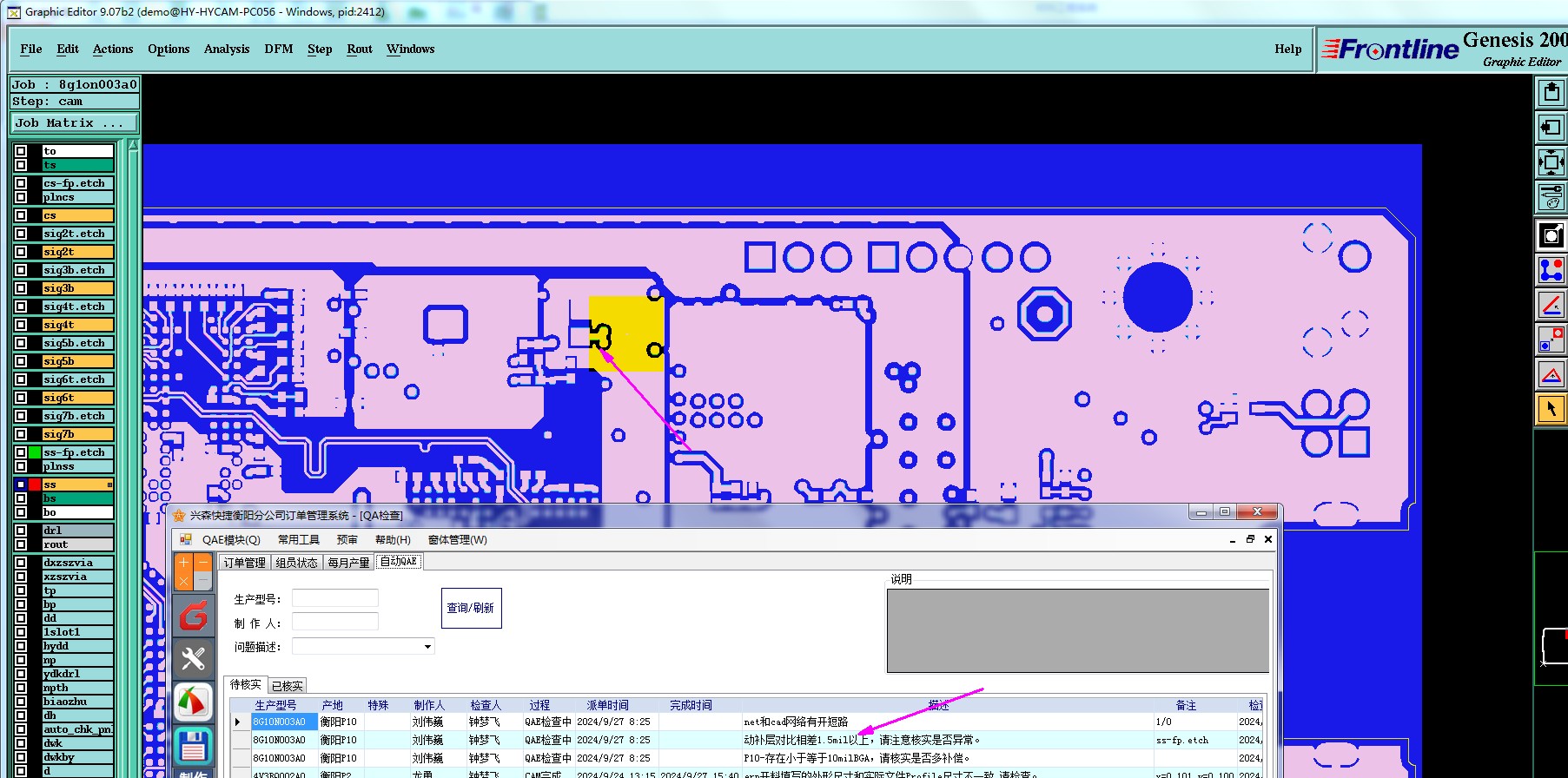This screenshot has height=778, width=1568.
Task: Click the snap between objects squares icon
Action: 1551,340
